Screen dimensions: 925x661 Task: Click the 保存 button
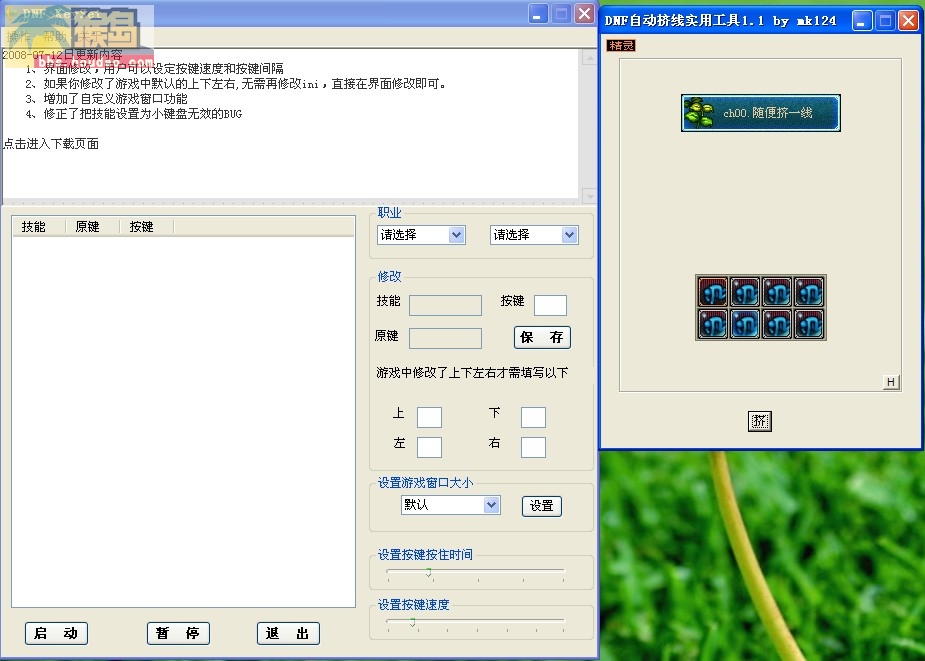click(542, 337)
